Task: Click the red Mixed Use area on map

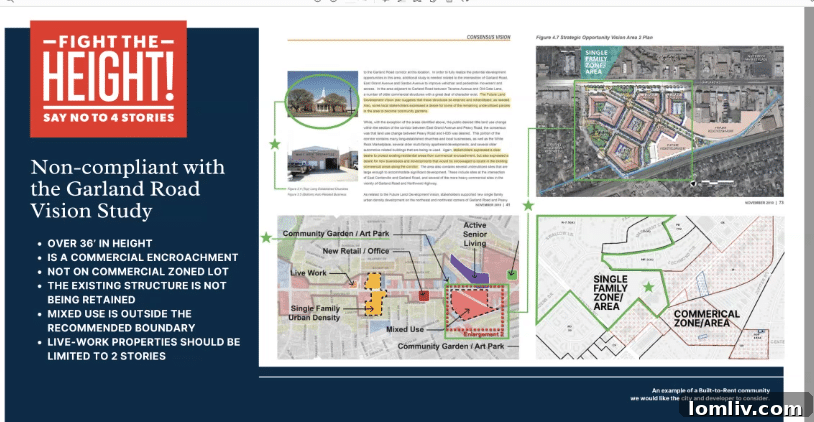Action: [x=471, y=304]
